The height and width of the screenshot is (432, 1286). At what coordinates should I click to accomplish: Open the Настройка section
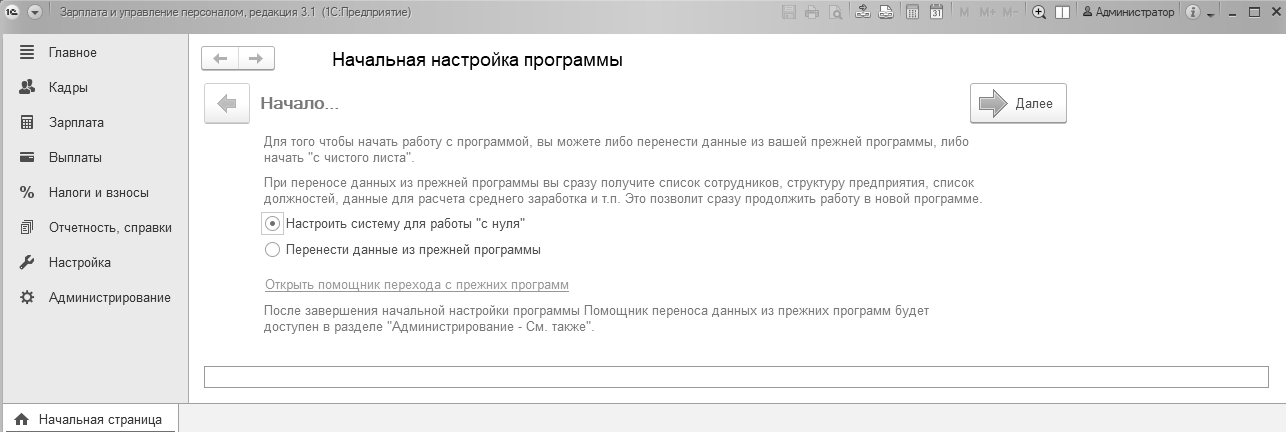80,262
